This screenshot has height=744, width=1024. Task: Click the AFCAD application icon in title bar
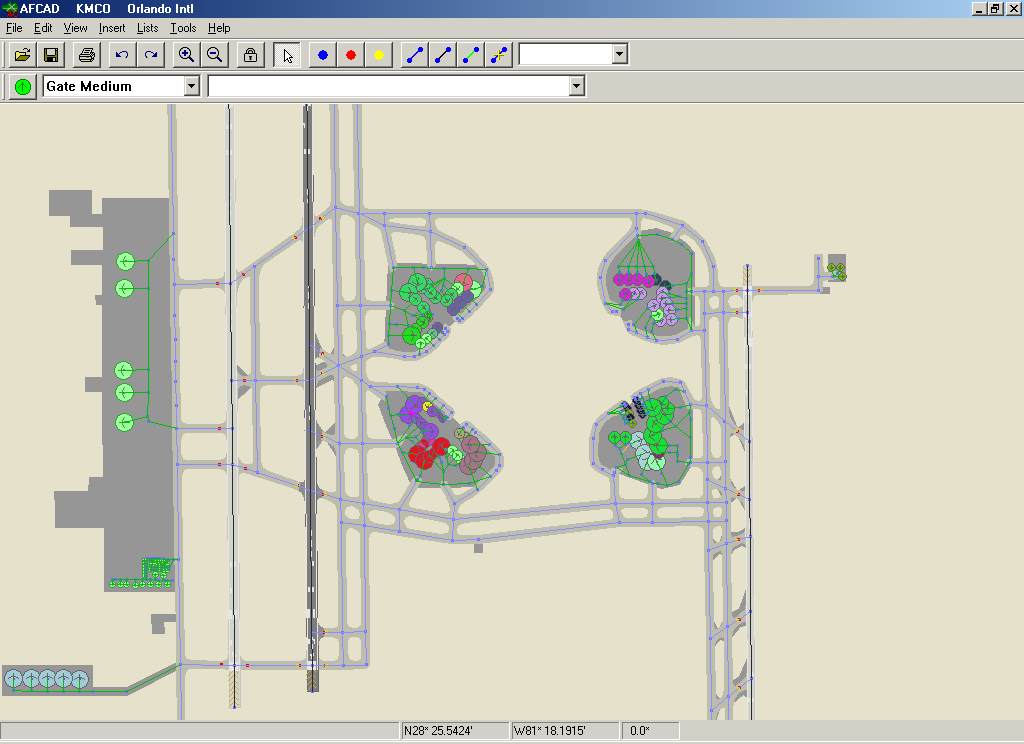[9, 8]
